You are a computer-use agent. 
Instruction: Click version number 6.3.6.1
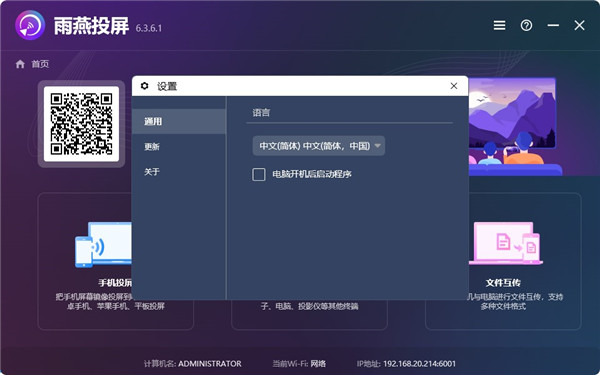pos(148,28)
